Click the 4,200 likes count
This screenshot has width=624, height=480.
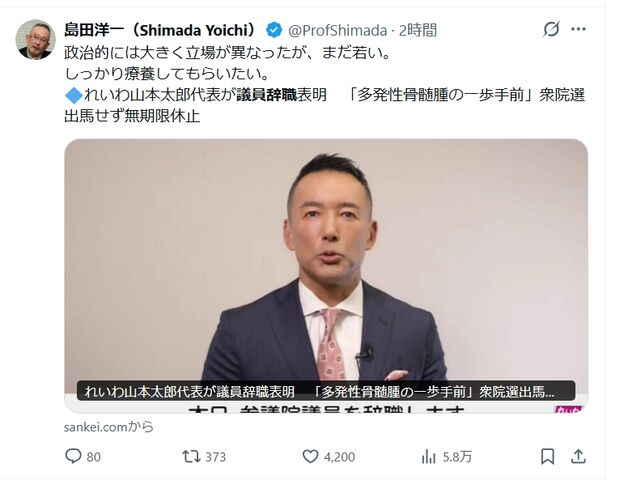tap(339, 457)
